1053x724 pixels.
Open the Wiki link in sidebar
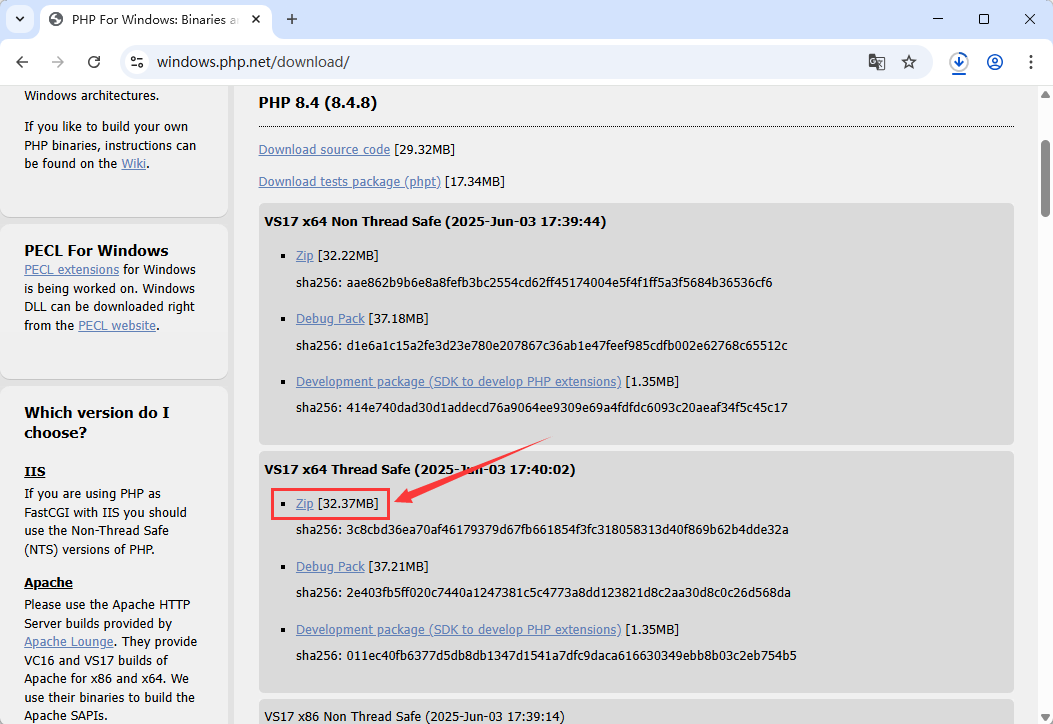pos(134,164)
